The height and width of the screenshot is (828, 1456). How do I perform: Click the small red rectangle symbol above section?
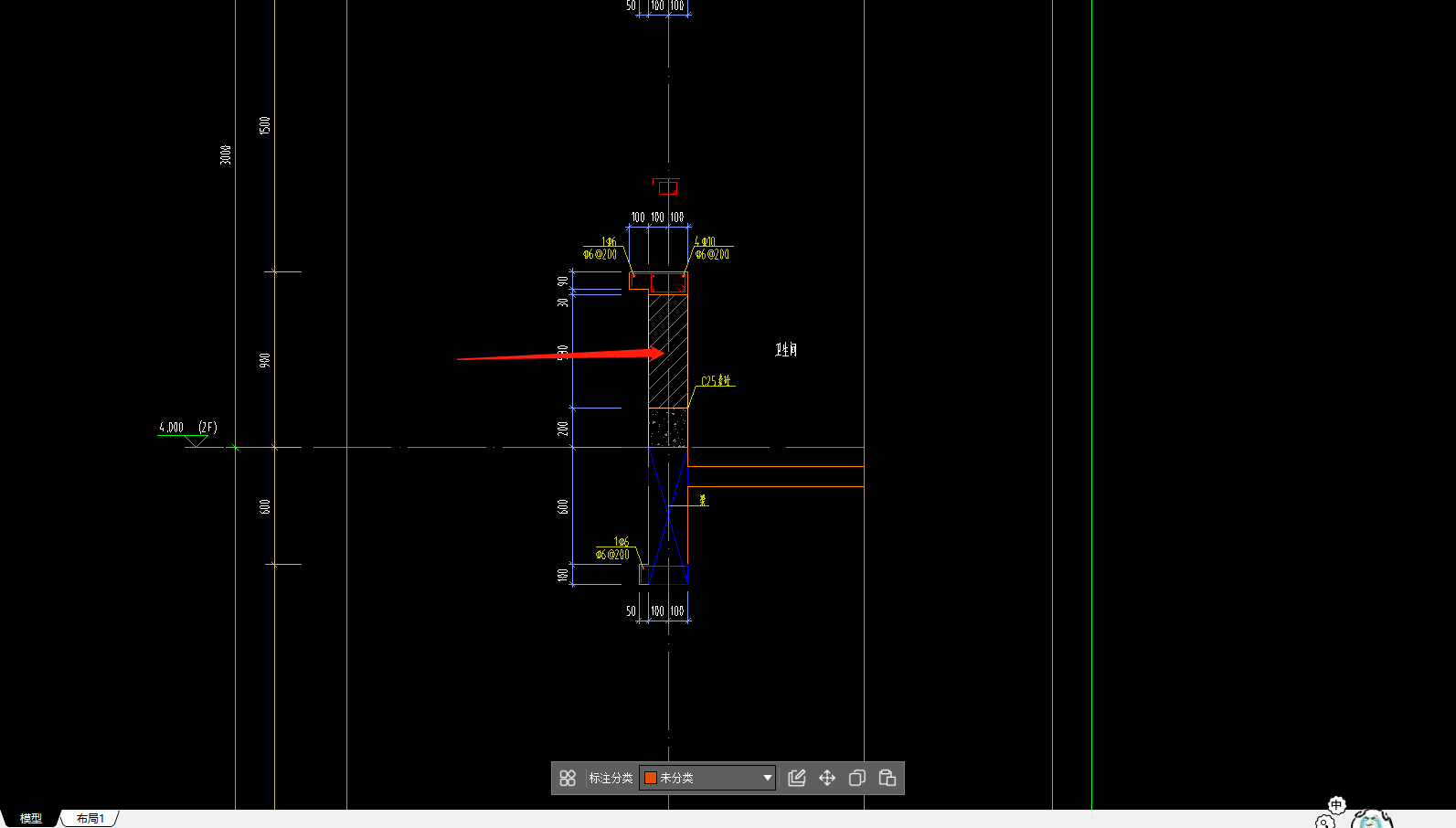(x=668, y=187)
